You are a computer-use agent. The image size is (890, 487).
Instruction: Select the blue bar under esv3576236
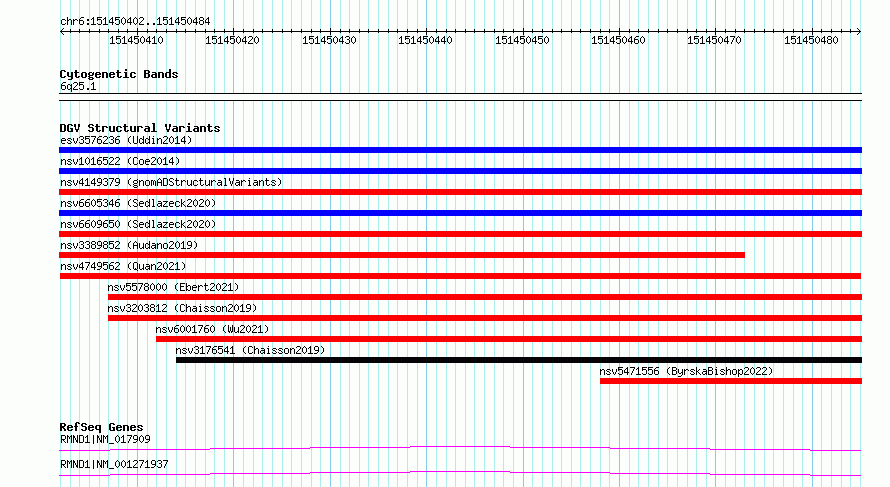point(460,150)
